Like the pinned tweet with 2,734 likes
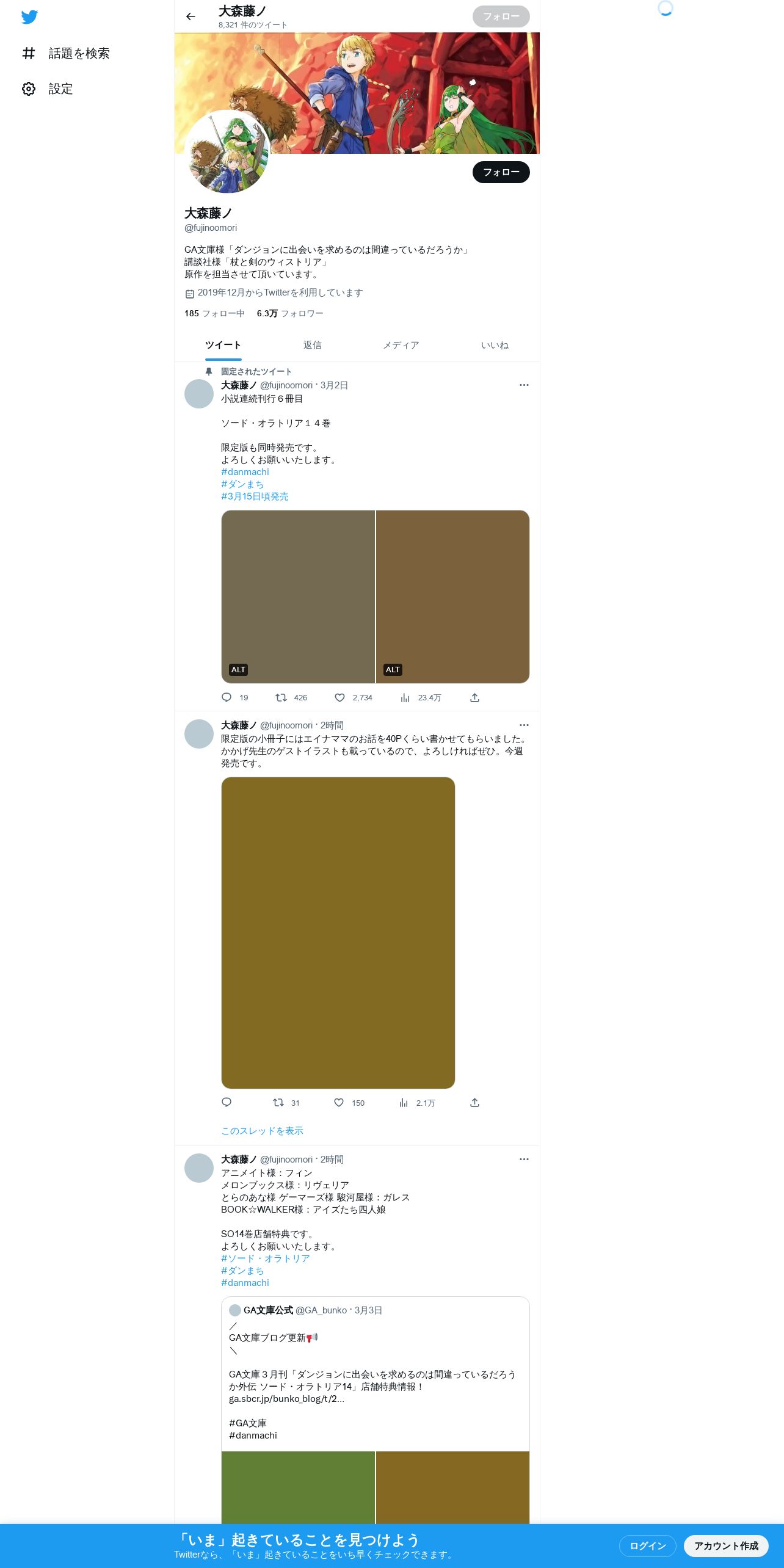The image size is (784, 1568). tap(339, 697)
